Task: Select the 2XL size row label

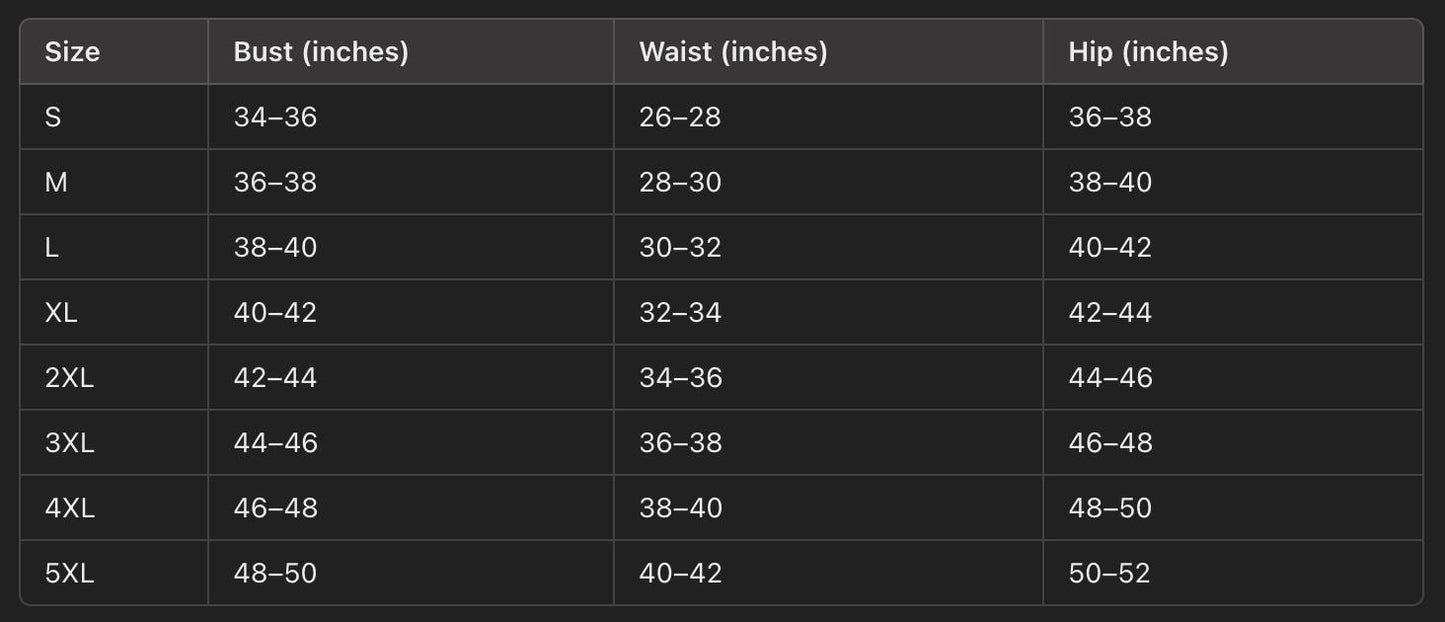Action: pyautogui.click(x=69, y=377)
